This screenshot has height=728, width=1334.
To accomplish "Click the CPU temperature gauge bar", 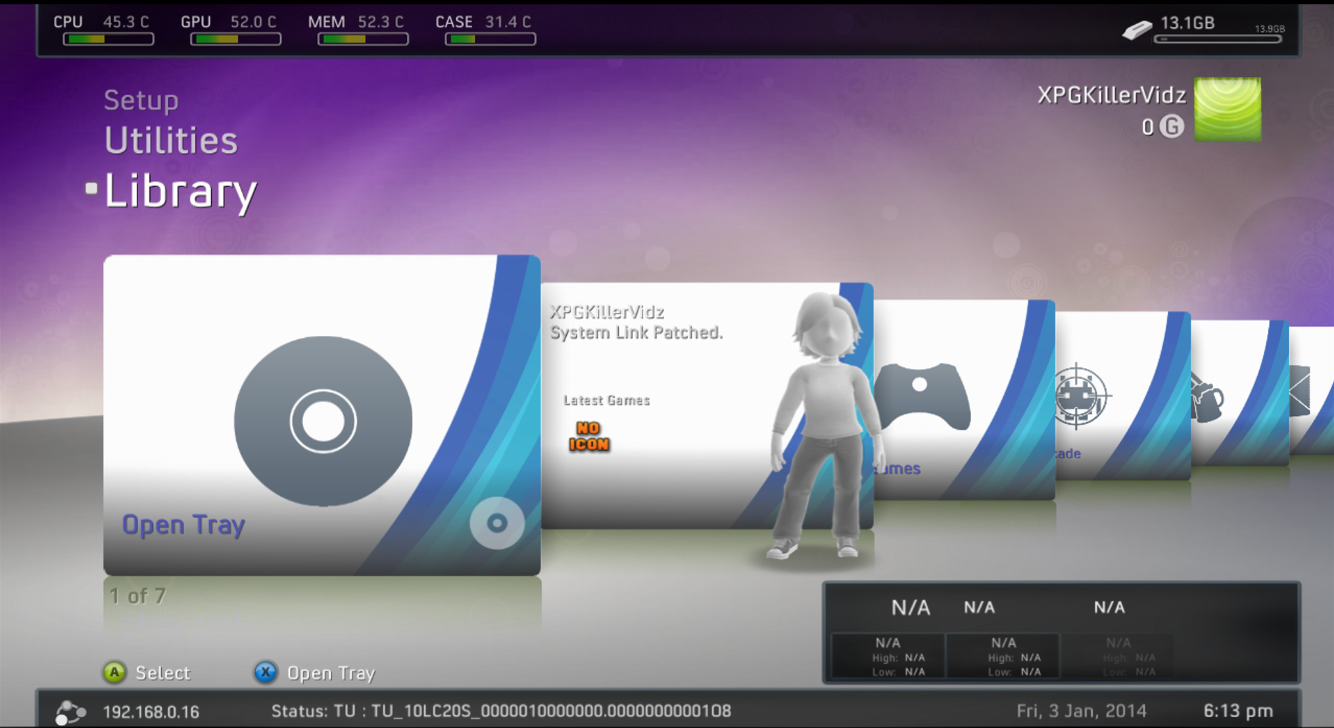I will (x=108, y=40).
